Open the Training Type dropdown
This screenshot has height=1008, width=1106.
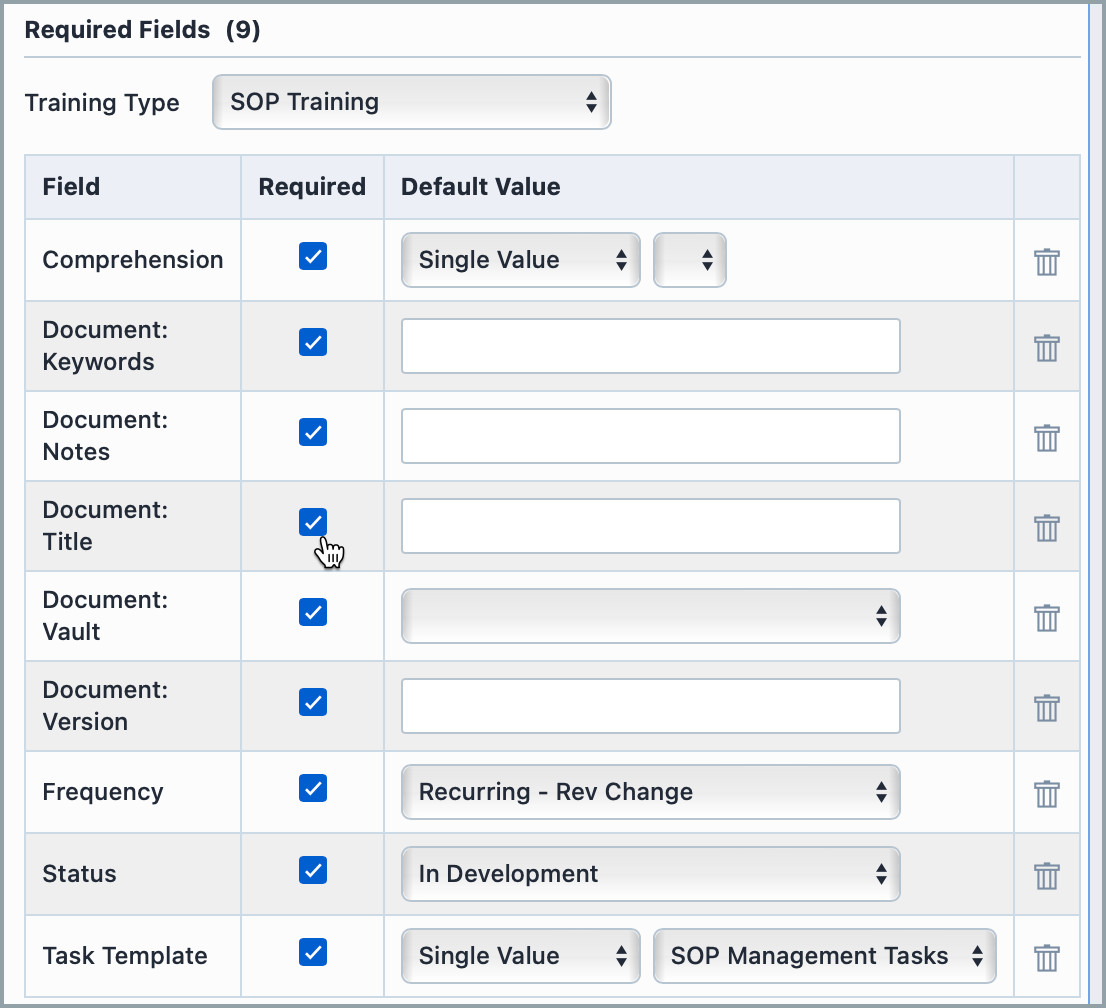coord(411,101)
